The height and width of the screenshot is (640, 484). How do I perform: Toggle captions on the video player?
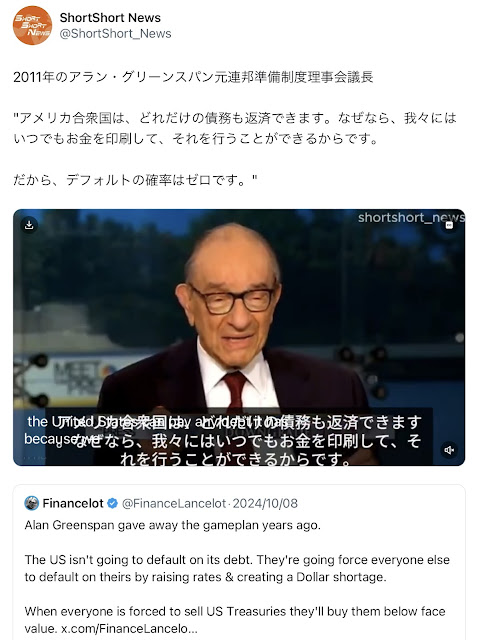pyautogui.click(x=449, y=225)
